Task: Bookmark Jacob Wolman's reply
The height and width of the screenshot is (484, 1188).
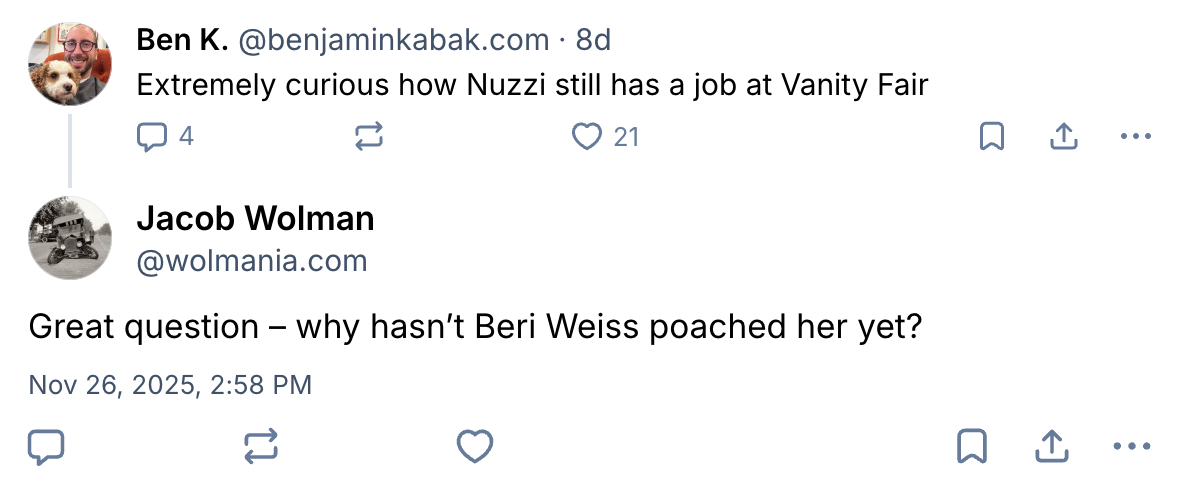Action: click(x=972, y=446)
